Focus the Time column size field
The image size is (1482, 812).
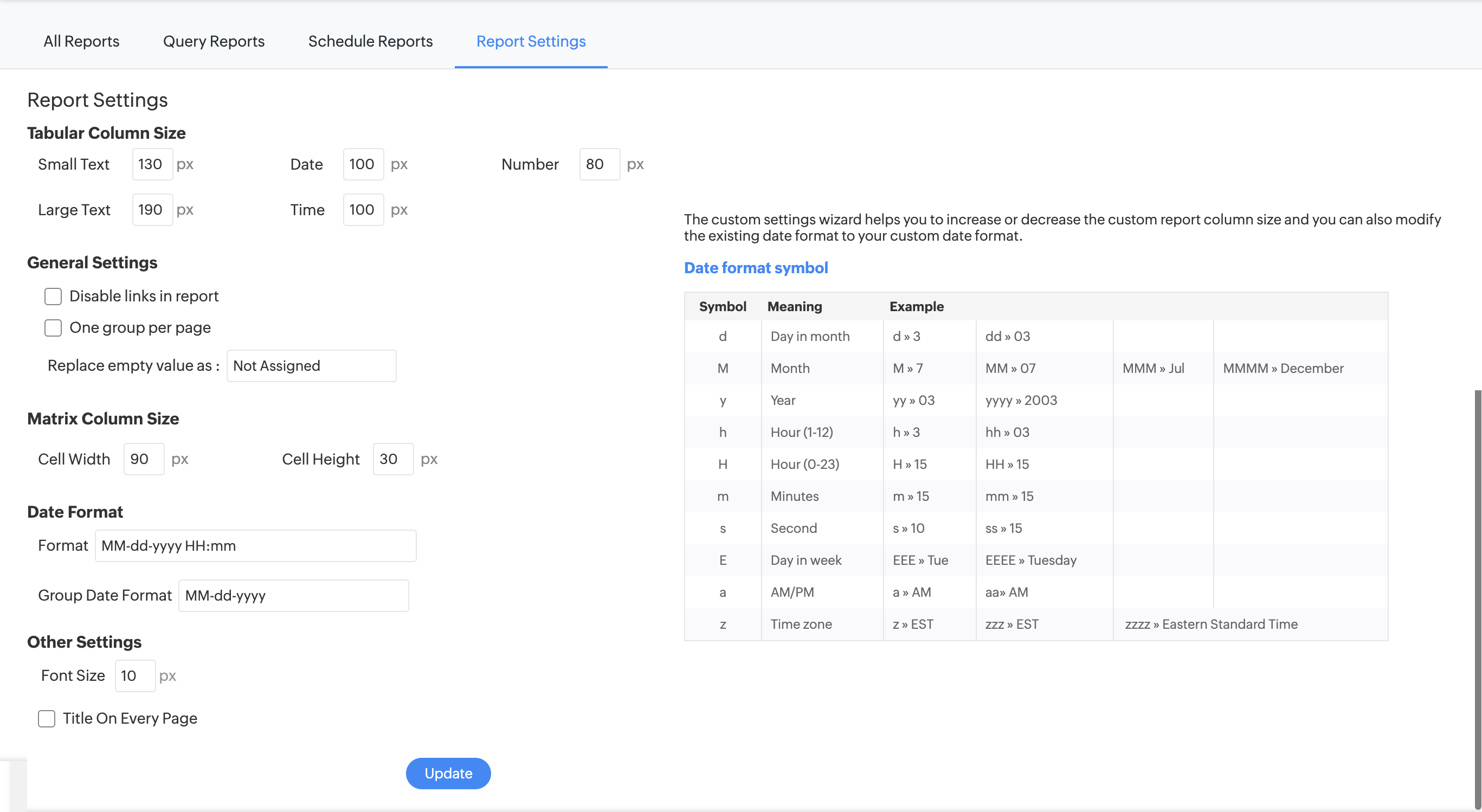pos(363,210)
